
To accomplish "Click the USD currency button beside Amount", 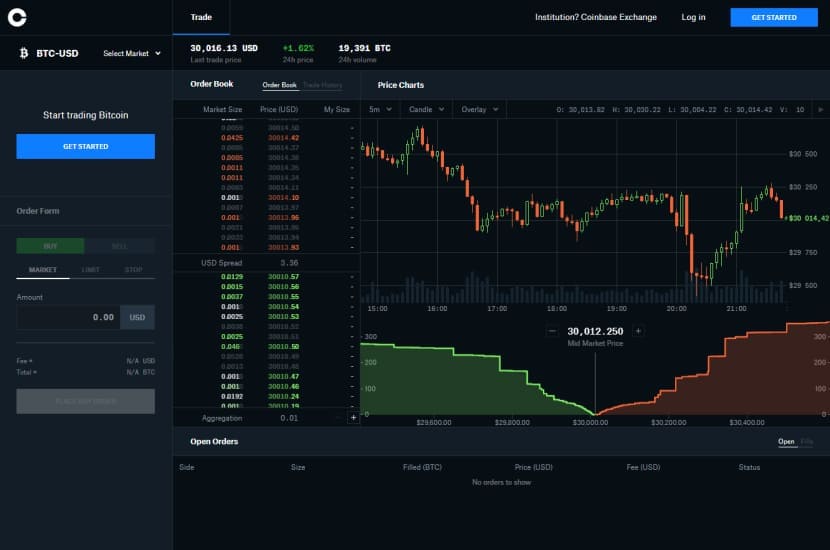I will [x=137, y=317].
